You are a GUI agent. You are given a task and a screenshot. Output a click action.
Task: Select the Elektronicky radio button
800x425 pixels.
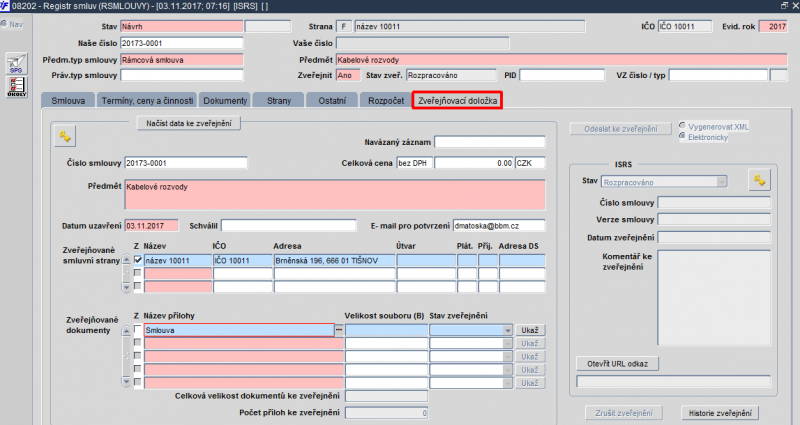point(682,137)
